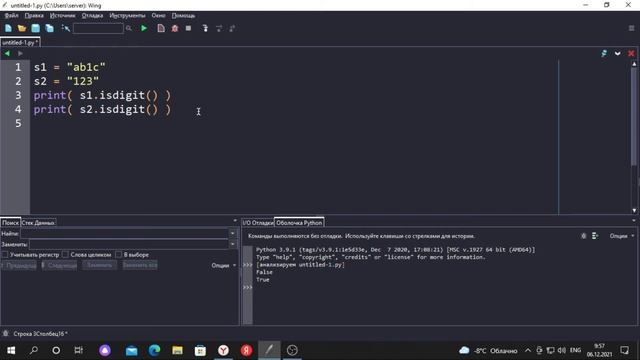Open the Файл menu
The height and width of the screenshot is (360, 640).
click(11, 16)
